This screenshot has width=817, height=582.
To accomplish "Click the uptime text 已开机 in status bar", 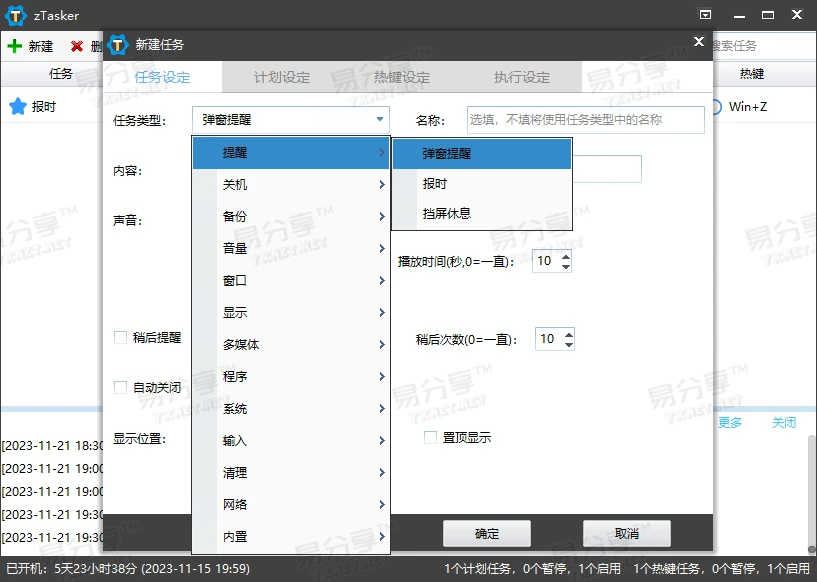I will [x=128, y=568].
